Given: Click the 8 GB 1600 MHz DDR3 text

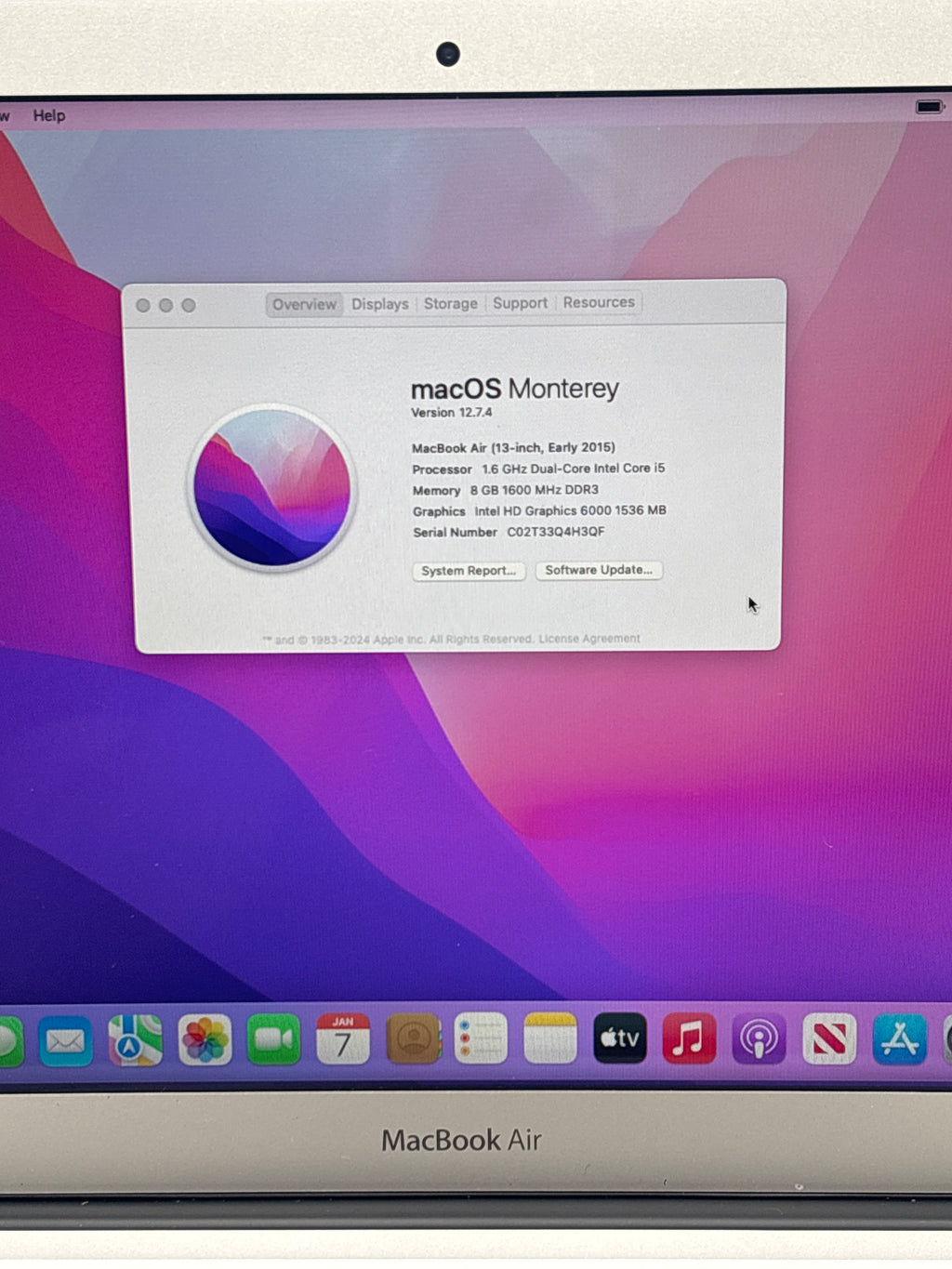Looking at the screenshot, I should pos(535,490).
